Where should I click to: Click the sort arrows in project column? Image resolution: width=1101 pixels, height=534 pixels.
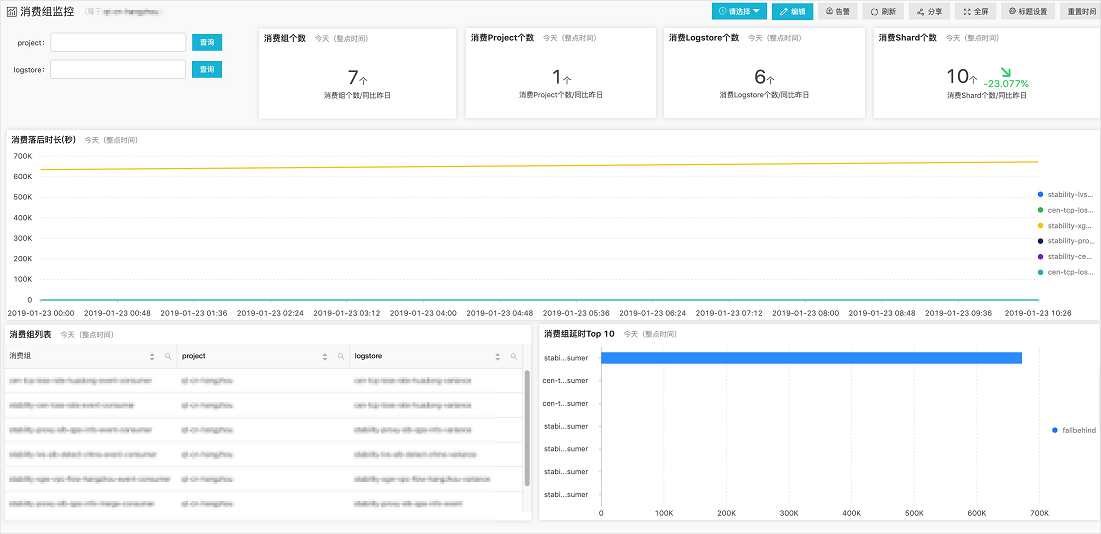[325, 356]
